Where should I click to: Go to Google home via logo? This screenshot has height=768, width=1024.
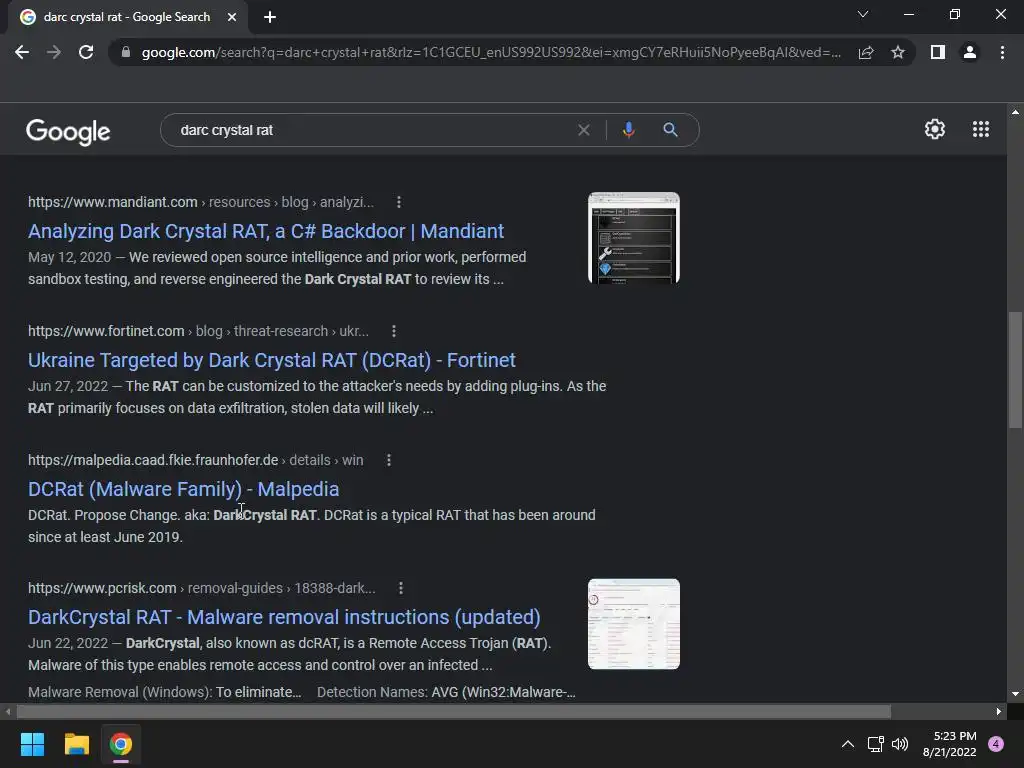(x=68, y=131)
